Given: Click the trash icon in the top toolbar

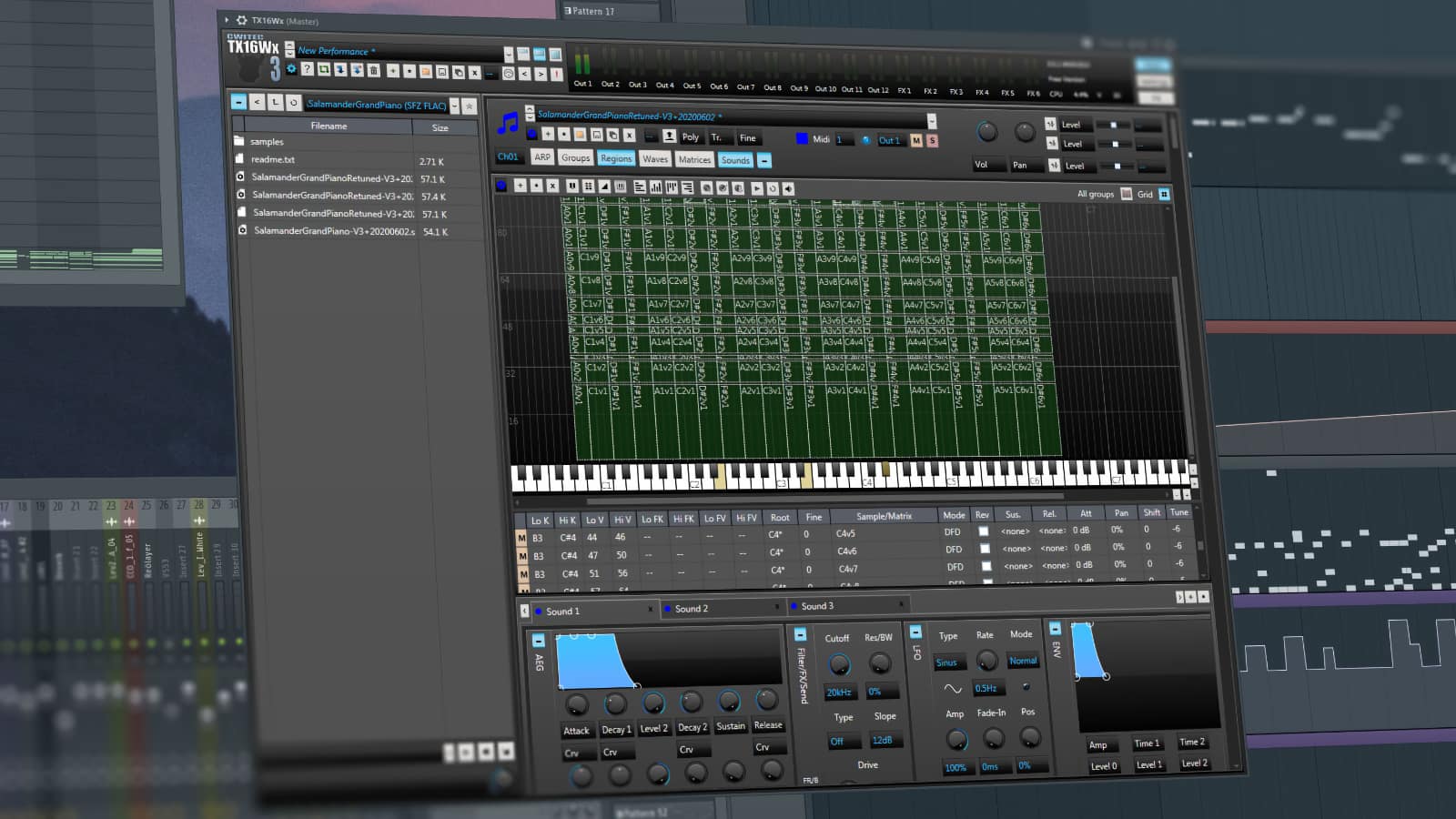Looking at the screenshot, I should (x=374, y=72).
